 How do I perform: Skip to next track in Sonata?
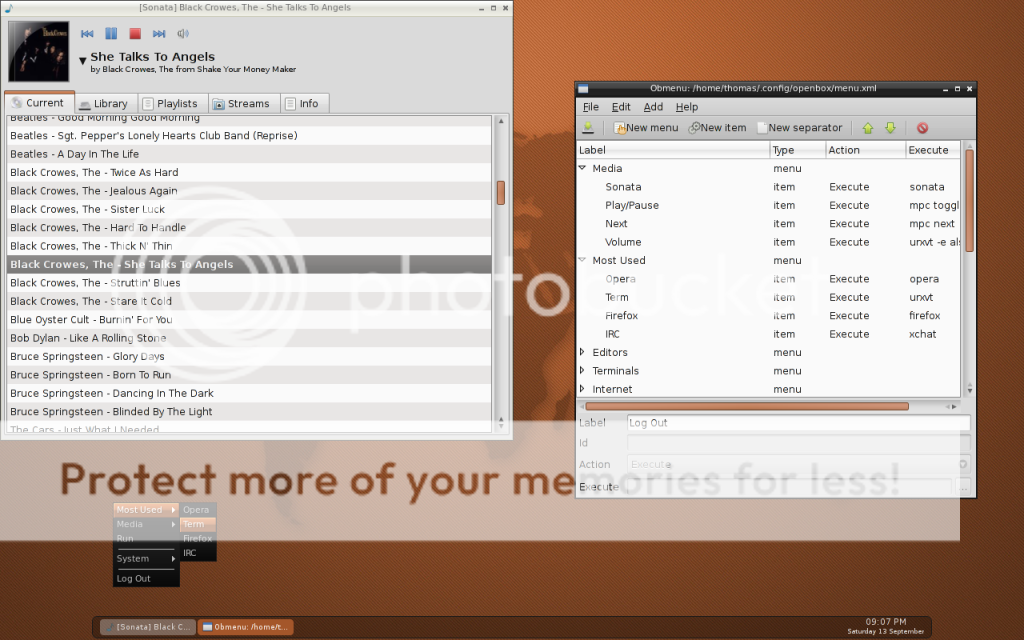pyautogui.click(x=159, y=33)
